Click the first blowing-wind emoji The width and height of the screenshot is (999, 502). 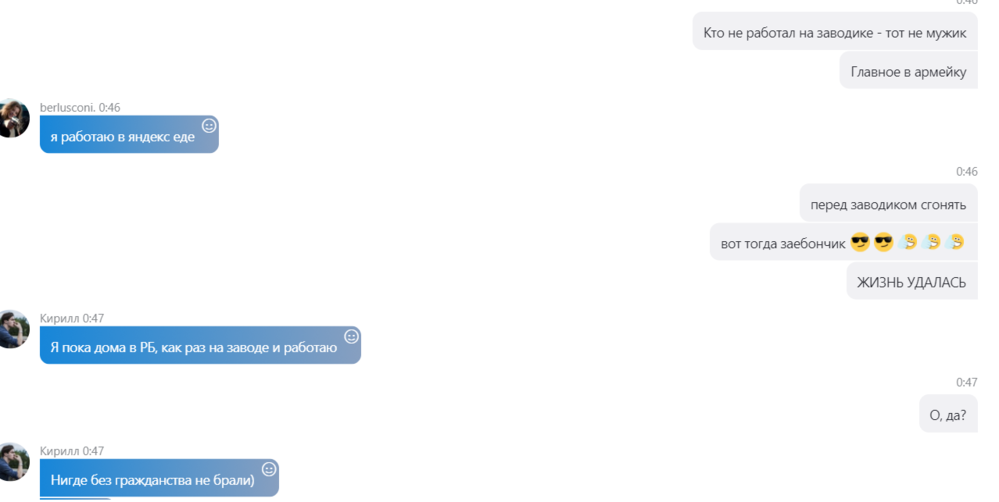click(x=908, y=242)
